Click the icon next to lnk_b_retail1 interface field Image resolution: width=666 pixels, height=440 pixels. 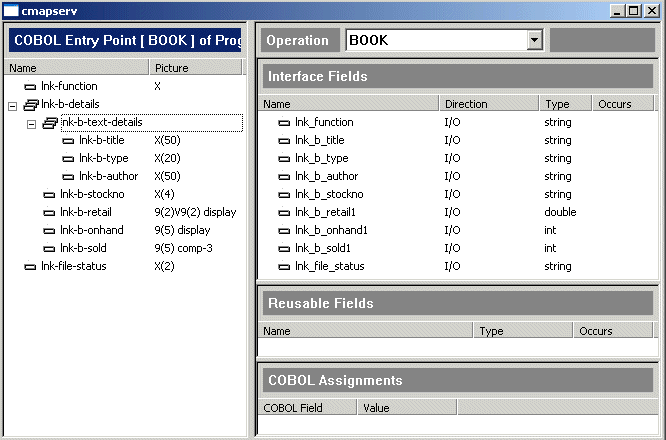pos(284,213)
